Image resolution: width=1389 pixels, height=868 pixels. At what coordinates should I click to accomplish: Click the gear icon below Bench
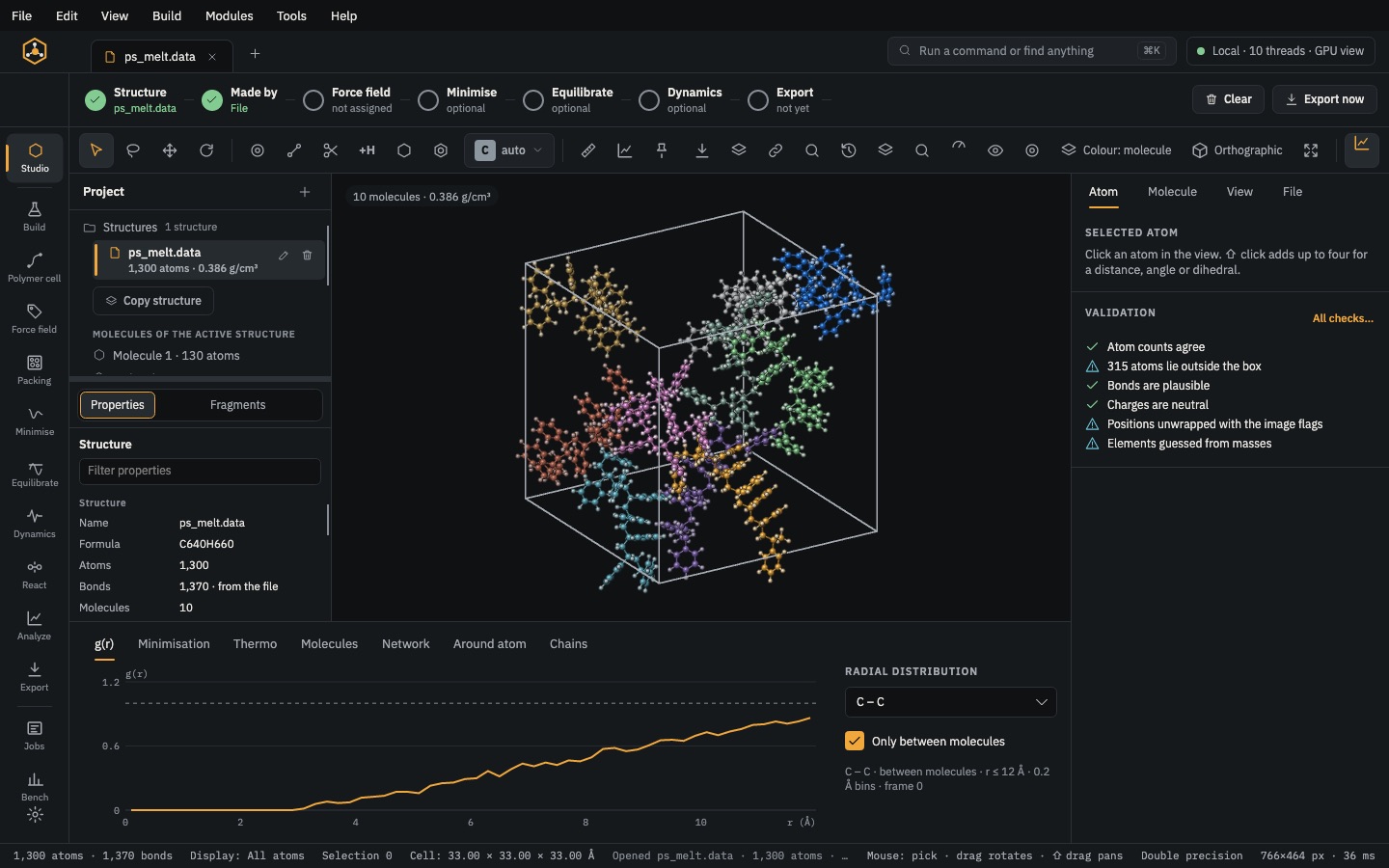[35, 816]
